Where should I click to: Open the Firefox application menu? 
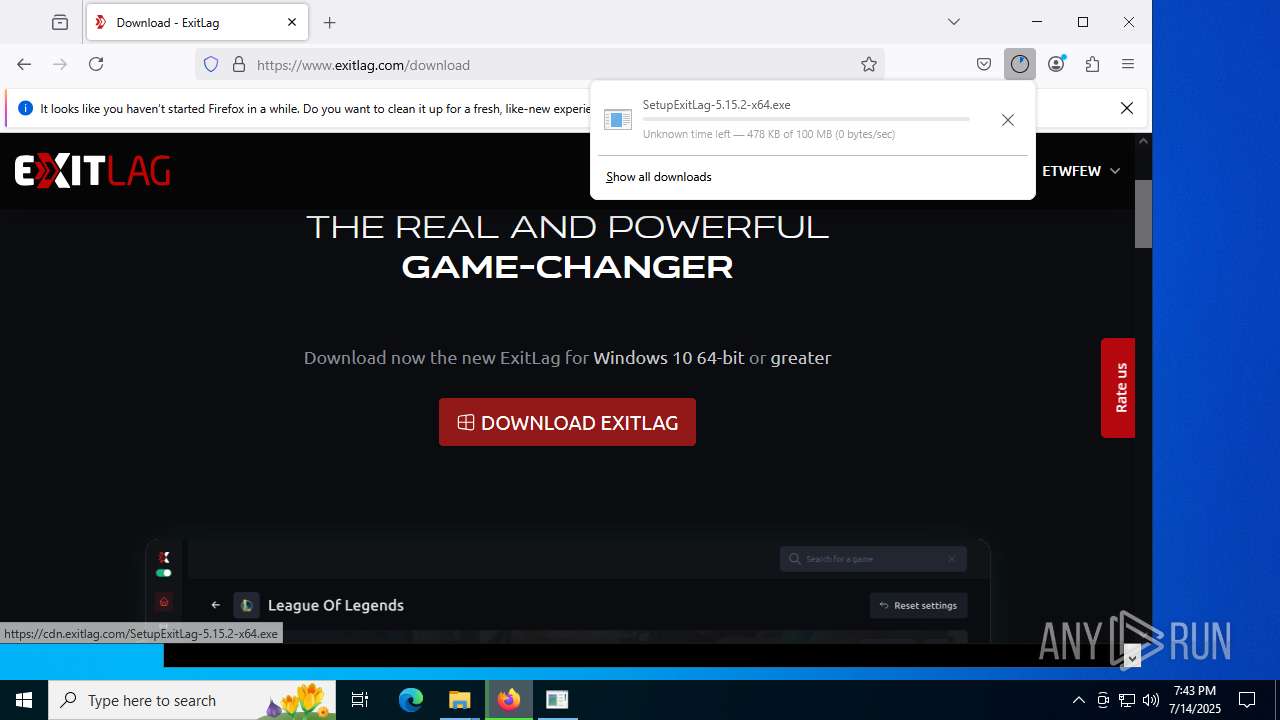[1128, 64]
